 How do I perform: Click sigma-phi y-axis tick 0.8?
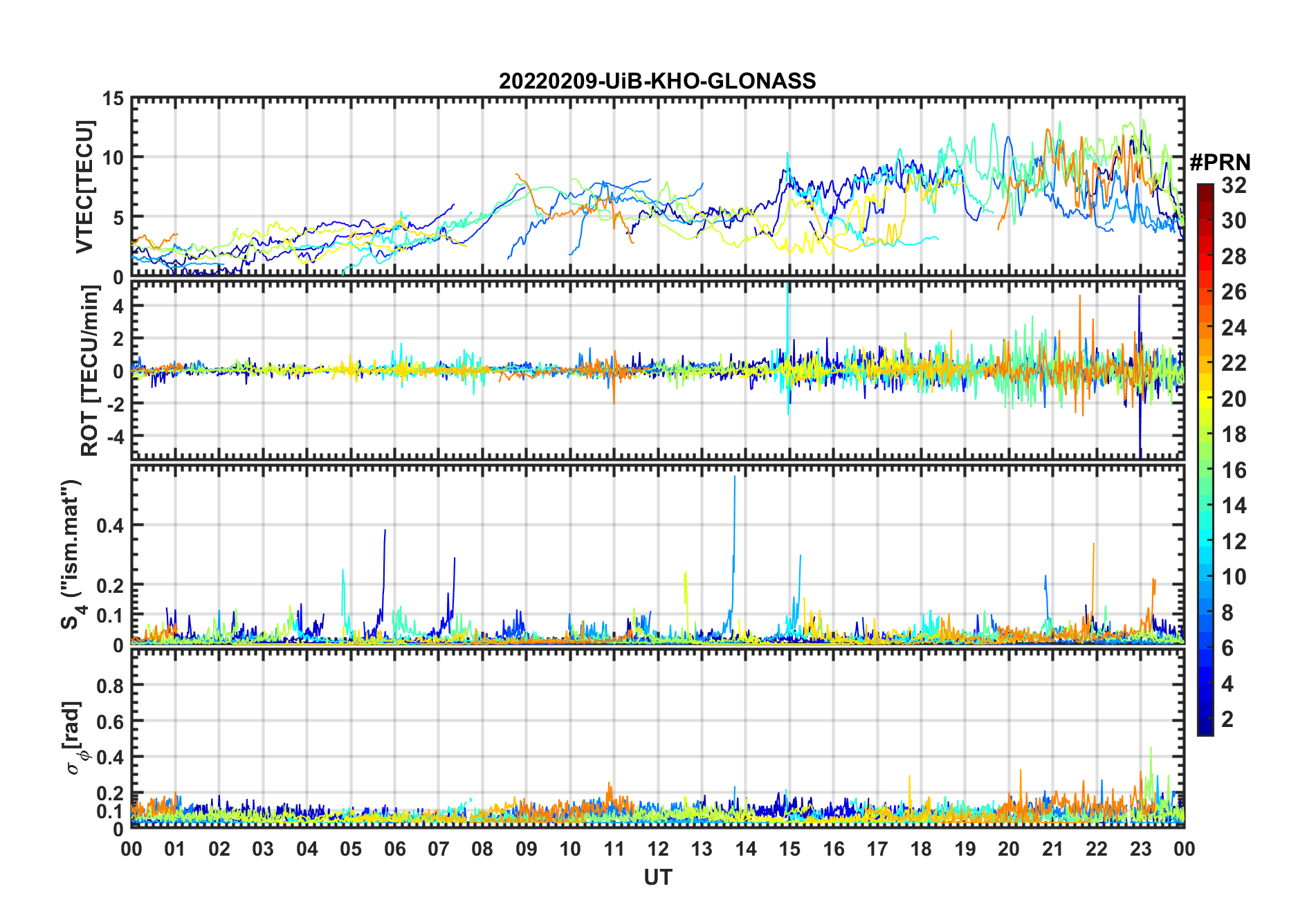(x=111, y=686)
